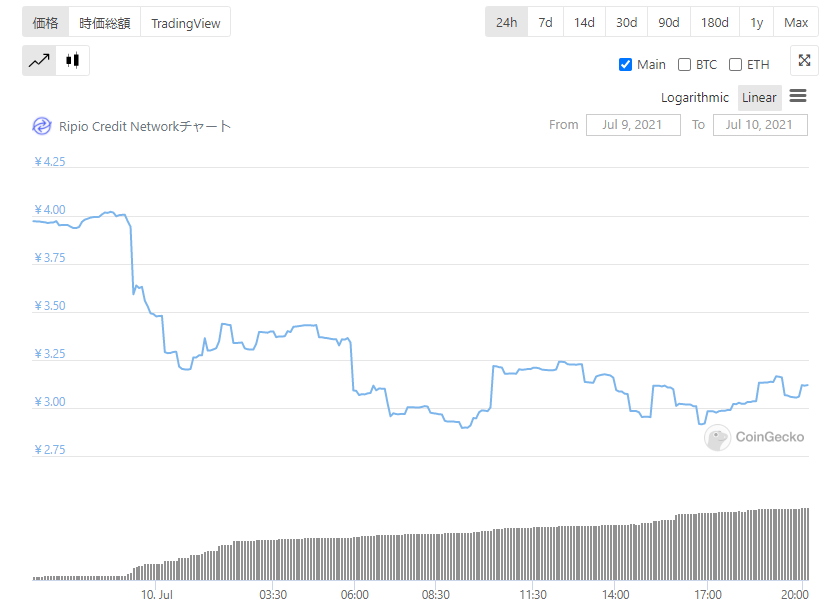Switch to candlestick chart icon

(x=73, y=60)
